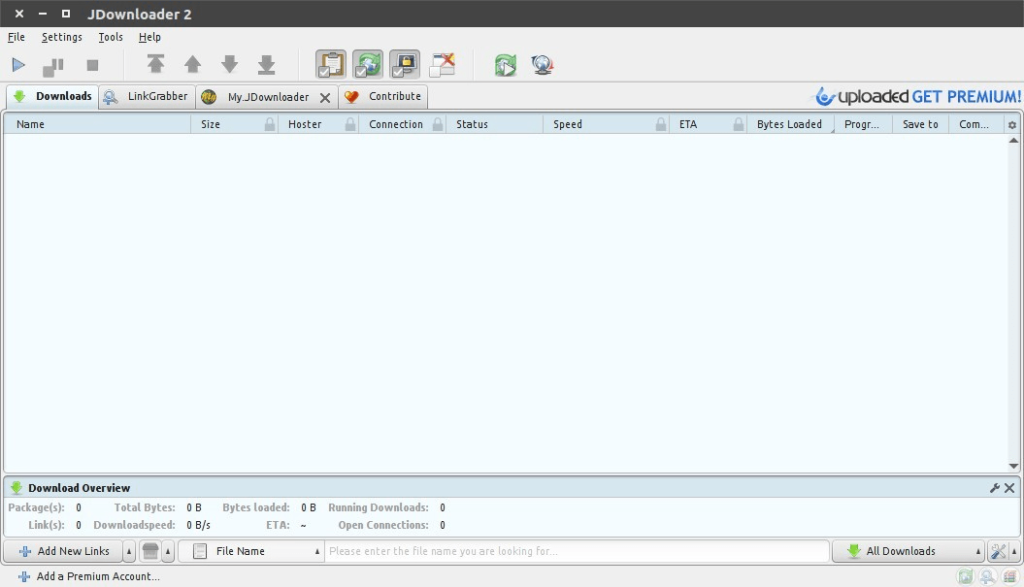This screenshot has height=587, width=1024.
Task: Close the Download Overview panel
Action: 1010,488
